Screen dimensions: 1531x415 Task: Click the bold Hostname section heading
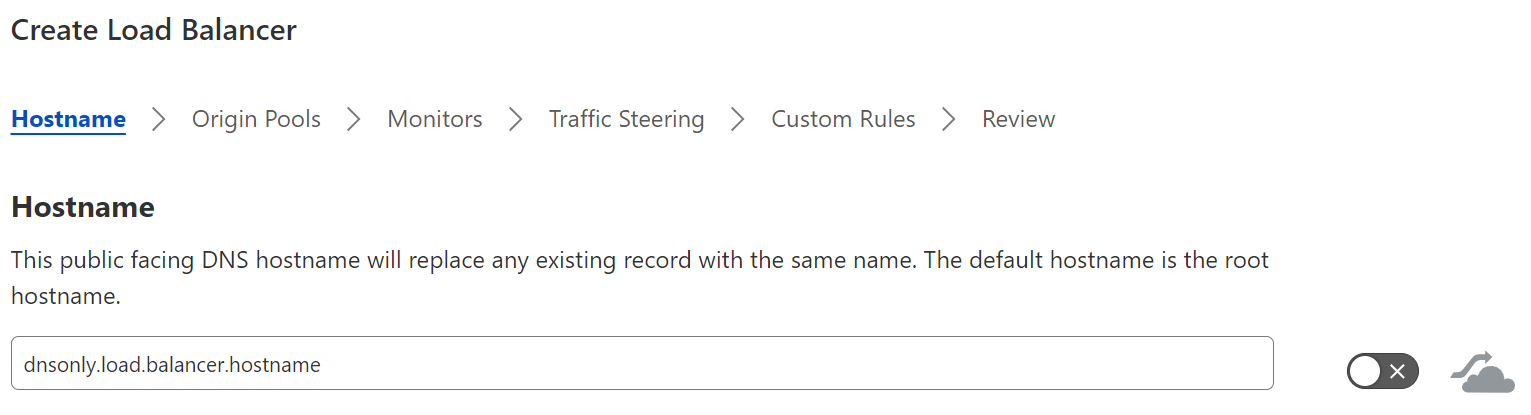83,208
